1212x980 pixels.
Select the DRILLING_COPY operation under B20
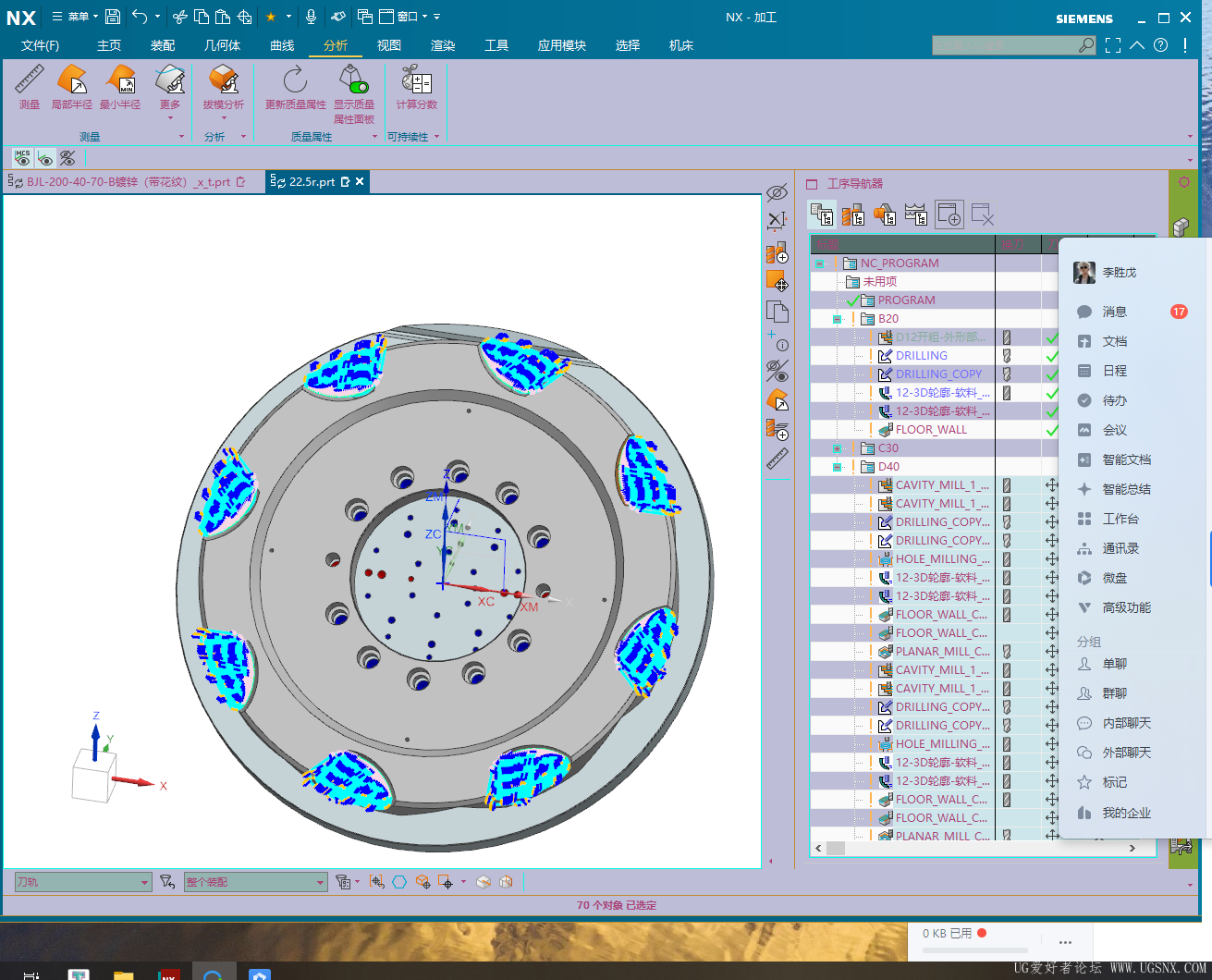point(938,374)
